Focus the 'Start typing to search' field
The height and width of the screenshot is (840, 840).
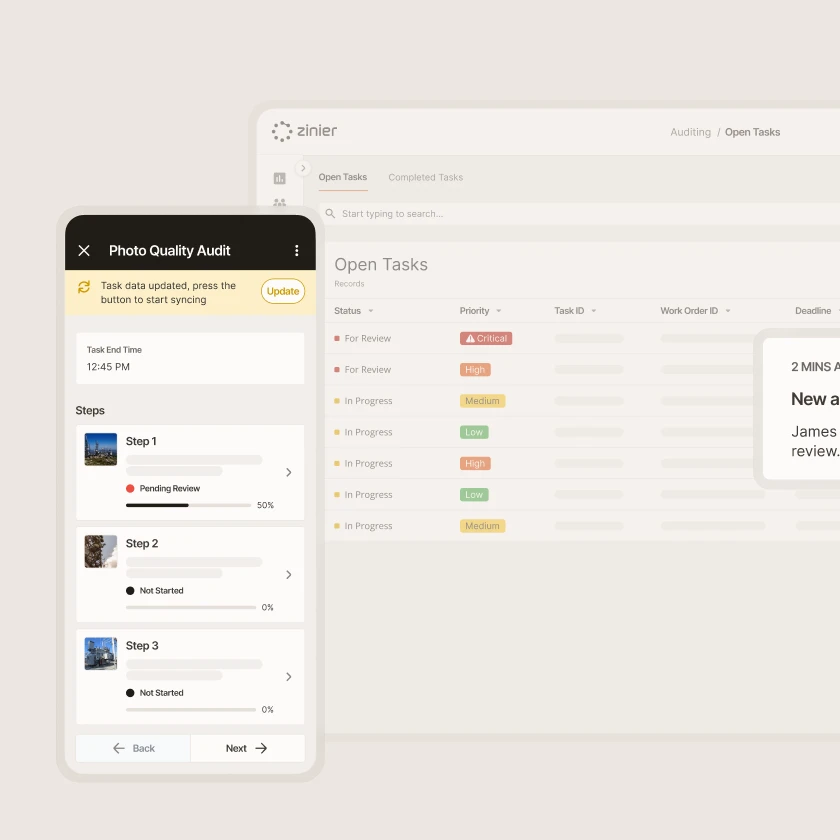579,214
